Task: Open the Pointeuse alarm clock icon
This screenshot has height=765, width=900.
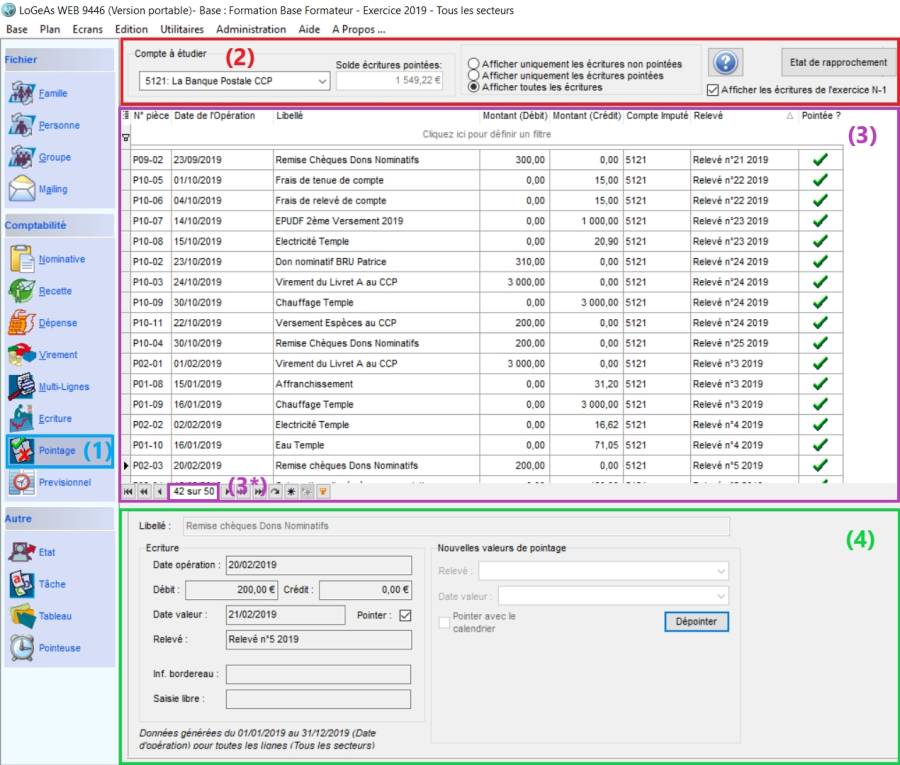Action: click(22, 648)
